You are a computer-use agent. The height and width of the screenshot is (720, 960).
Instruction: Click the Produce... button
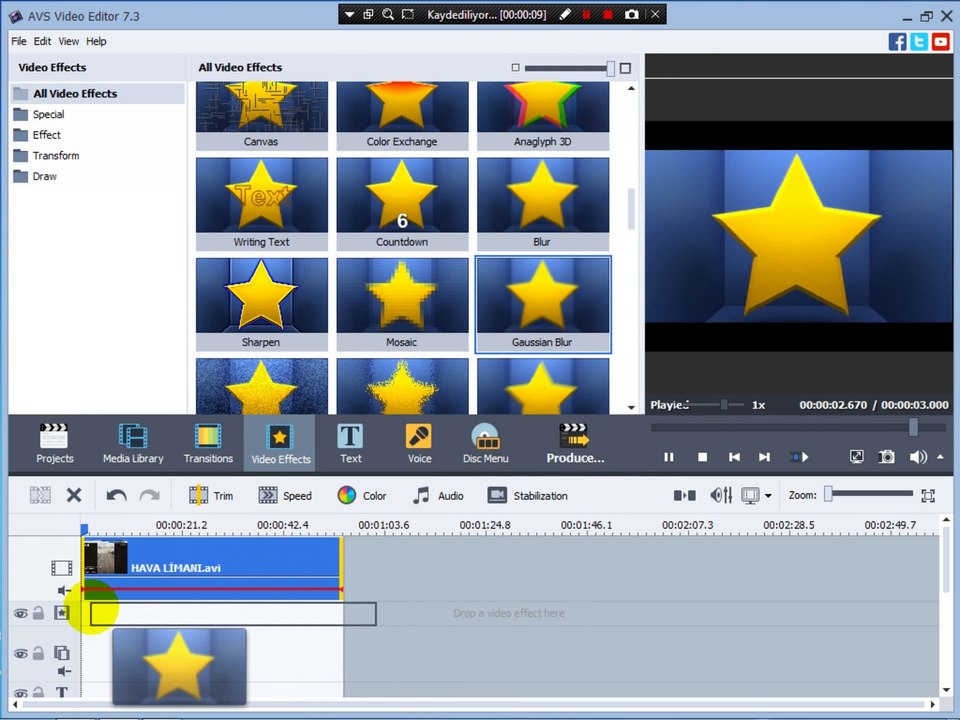click(575, 443)
